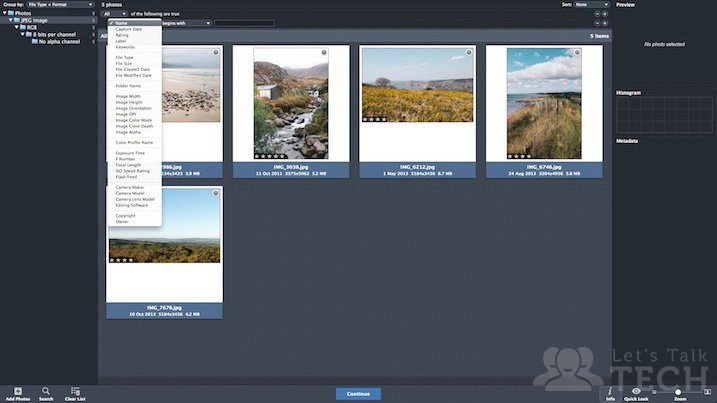Image resolution: width=717 pixels, height=403 pixels.
Task: Click the '5 items' count label
Action: click(x=599, y=36)
